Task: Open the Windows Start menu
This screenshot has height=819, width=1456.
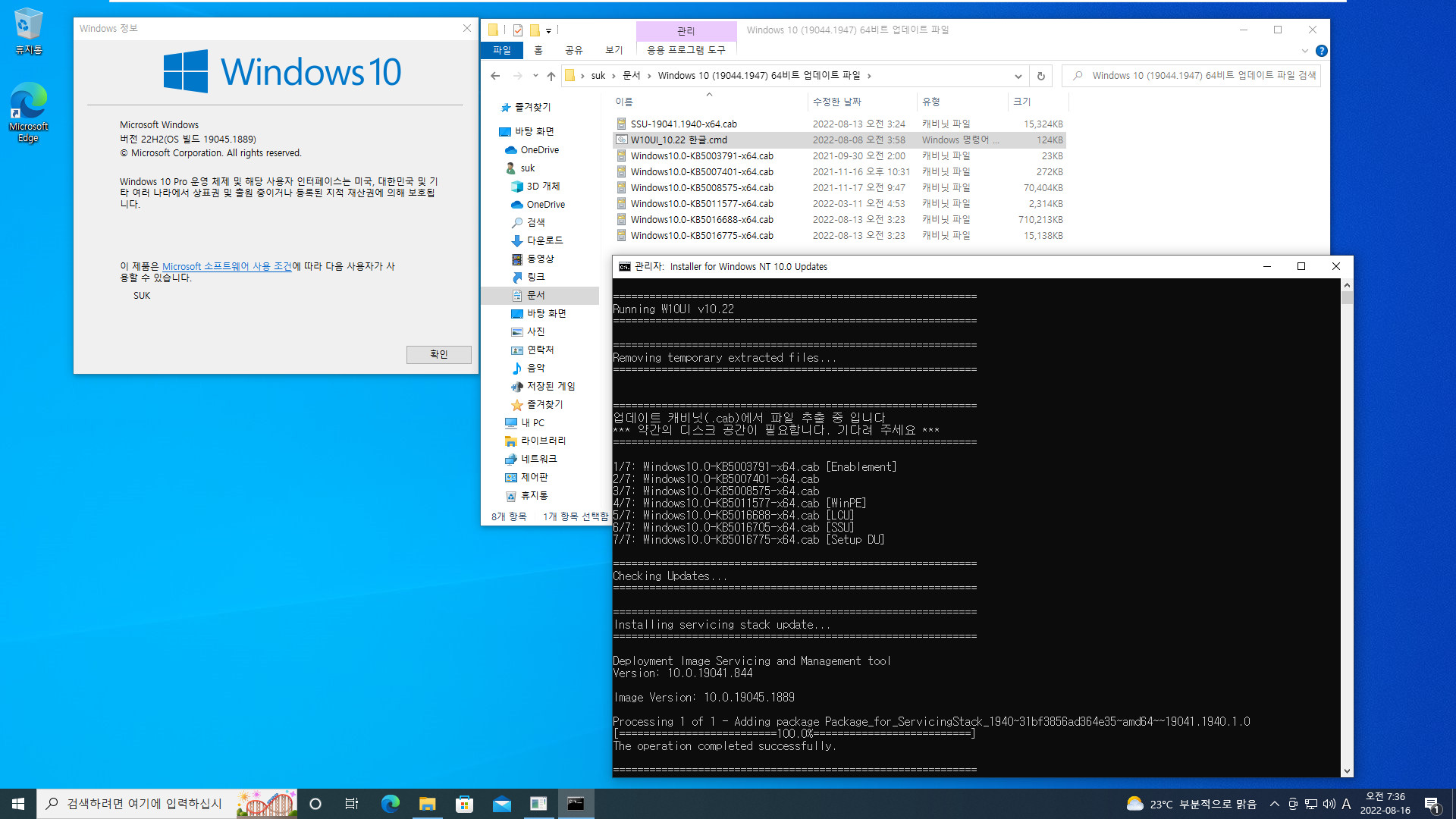Action: pos(18,804)
